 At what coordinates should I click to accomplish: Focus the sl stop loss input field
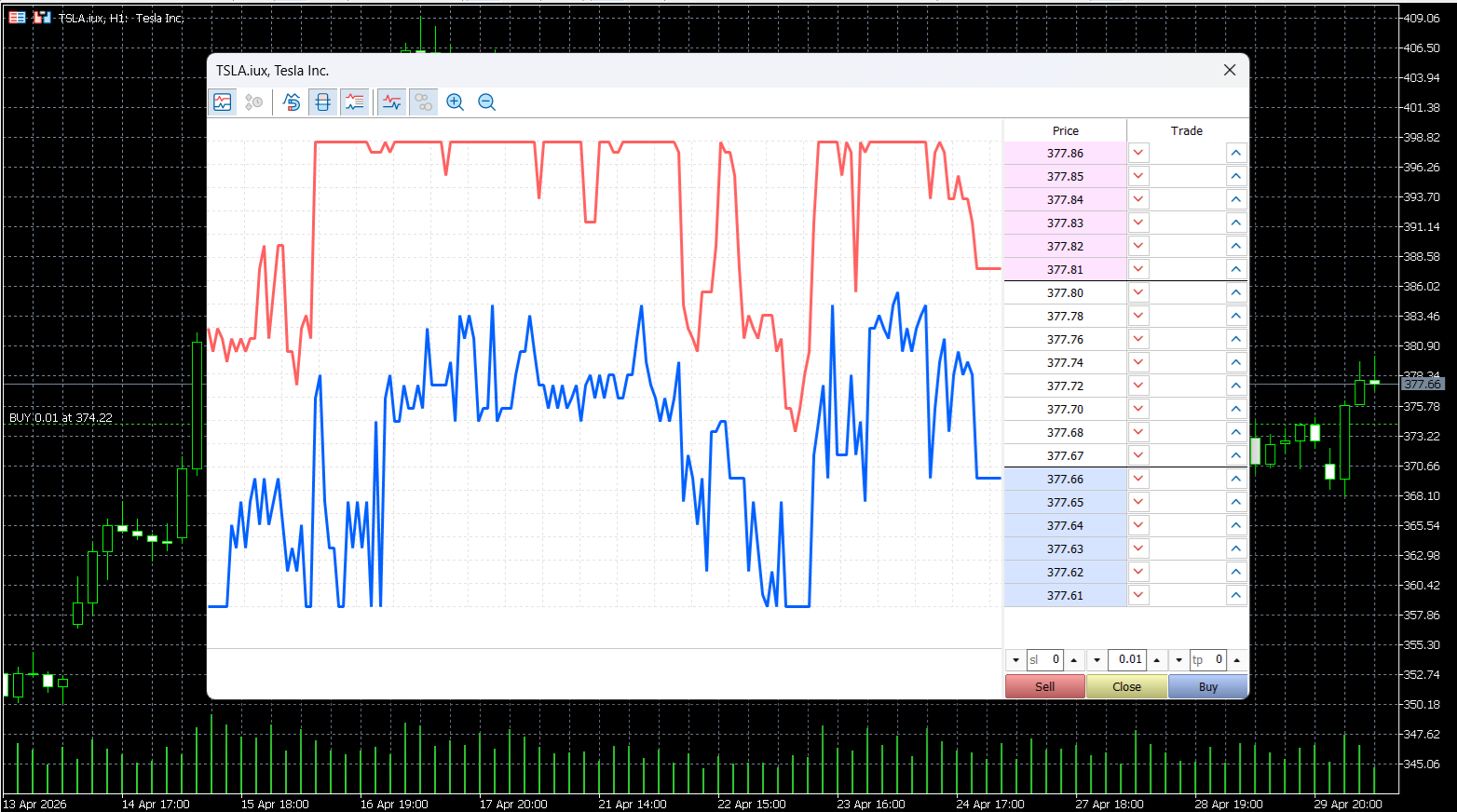(x=1045, y=660)
